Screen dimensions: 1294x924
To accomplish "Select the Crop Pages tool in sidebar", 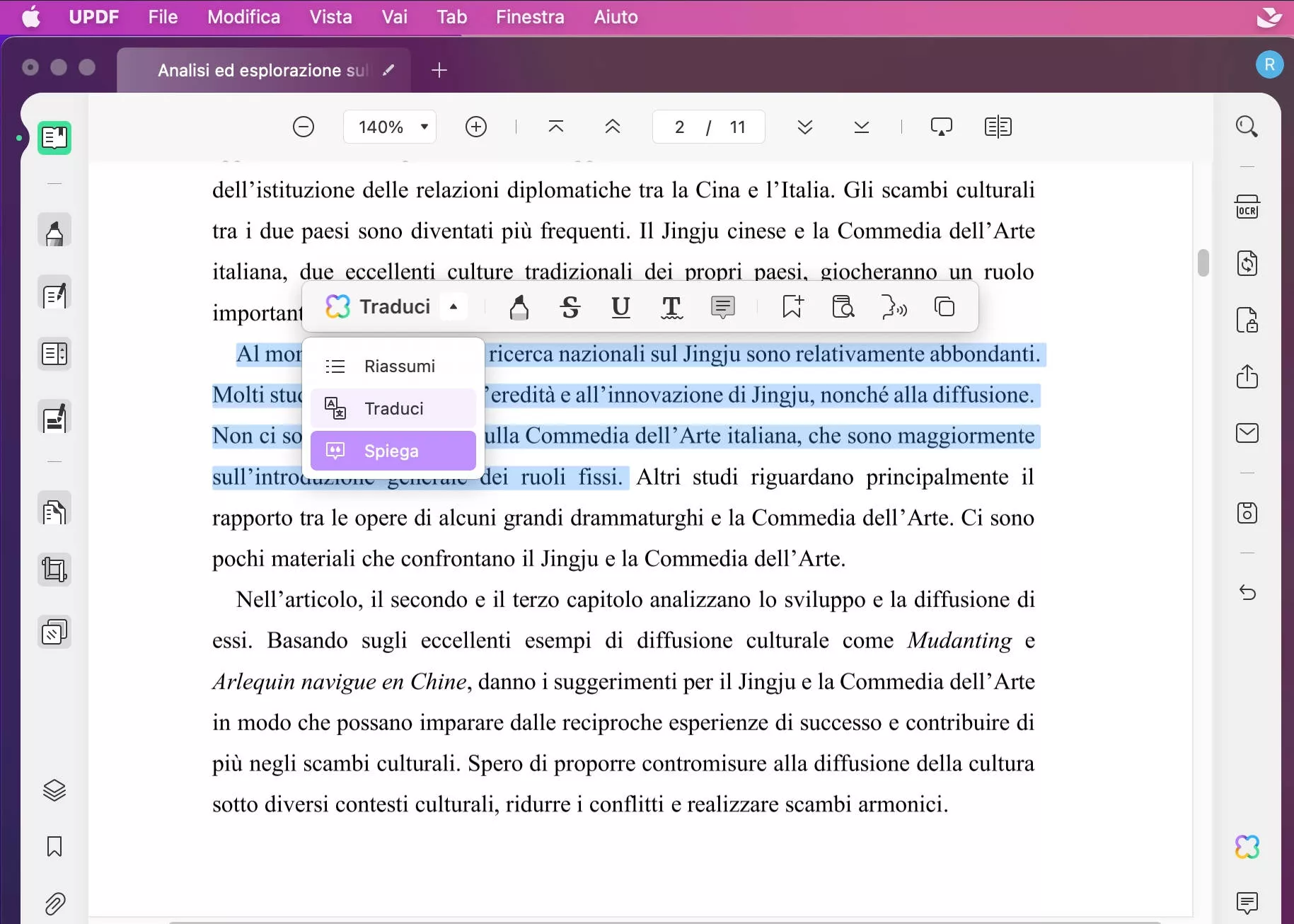I will pyautogui.click(x=54, y=570).
